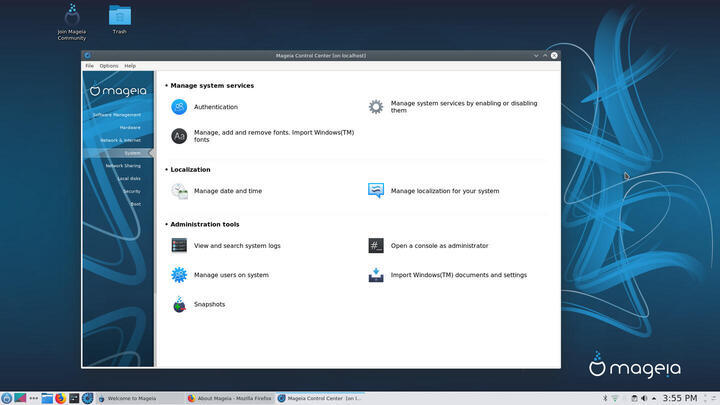Click the 3:55 PM clock
Image resolution: width=720 pixels, height=405 pixels.
(680, 398)
